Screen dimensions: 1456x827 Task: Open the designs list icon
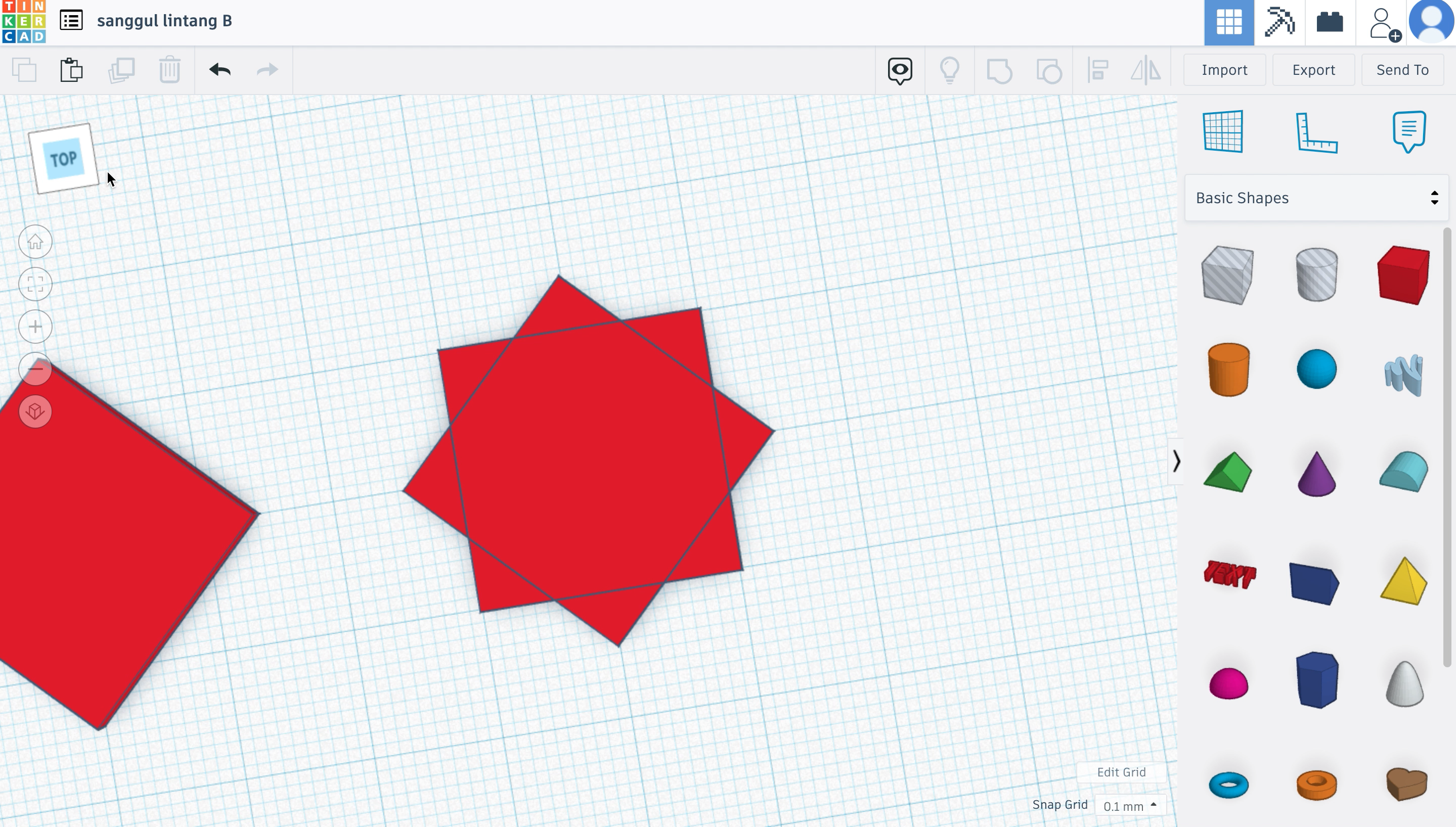[72, 21]
